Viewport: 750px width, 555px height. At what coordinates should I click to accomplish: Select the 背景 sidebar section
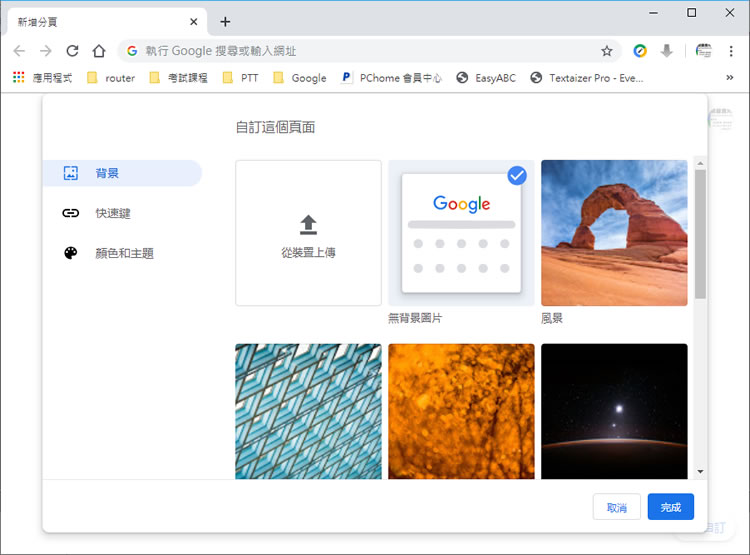coord(122,173)
